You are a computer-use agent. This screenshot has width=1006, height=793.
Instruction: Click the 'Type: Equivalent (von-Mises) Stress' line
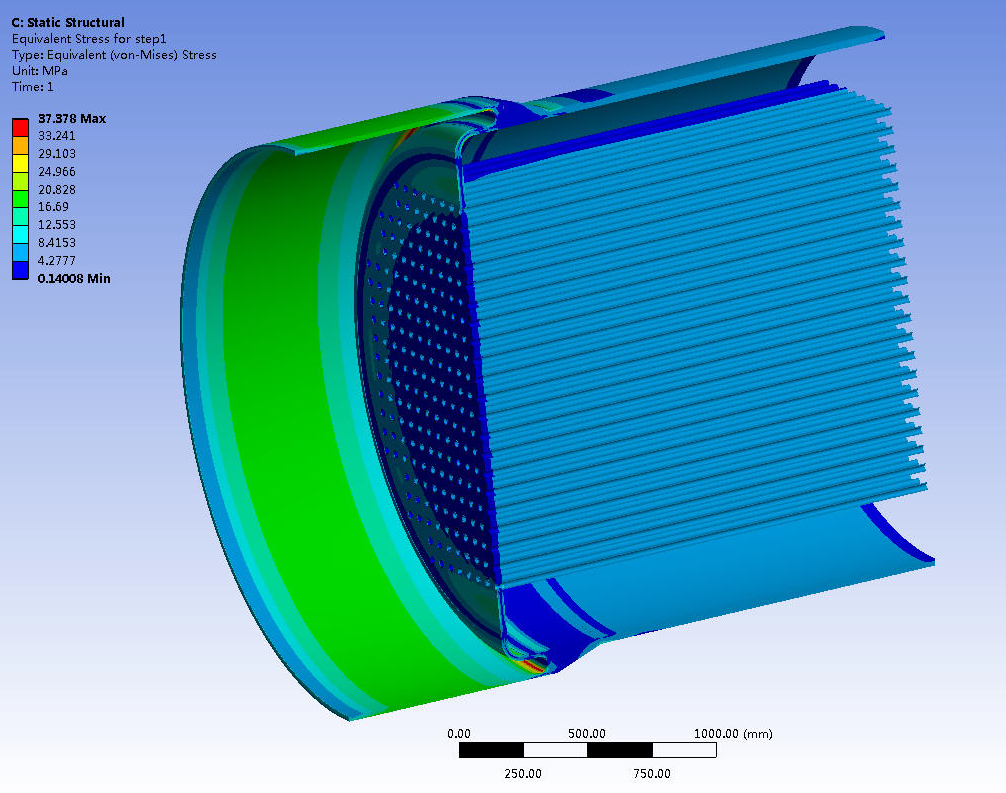pos(113,55)
